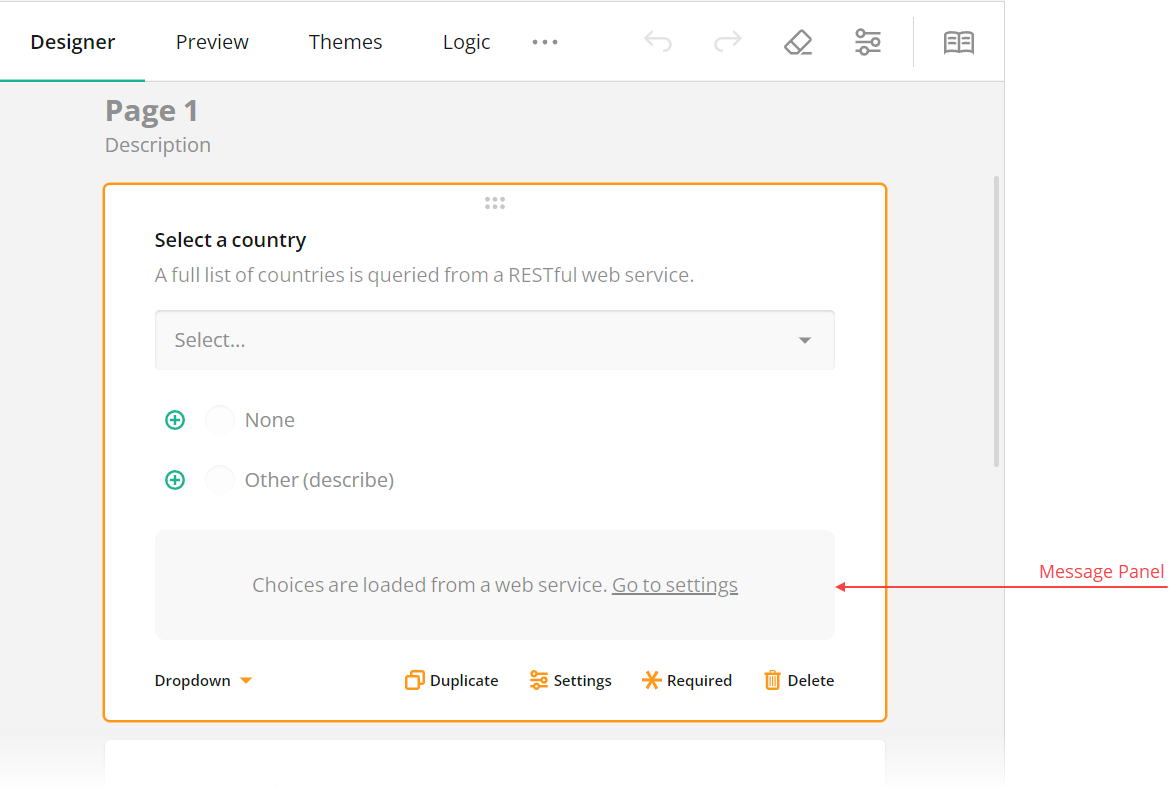This screenshot has height=787, width=1171.
Task: Open the Logic tab
Action: click(x=466, y=42)
